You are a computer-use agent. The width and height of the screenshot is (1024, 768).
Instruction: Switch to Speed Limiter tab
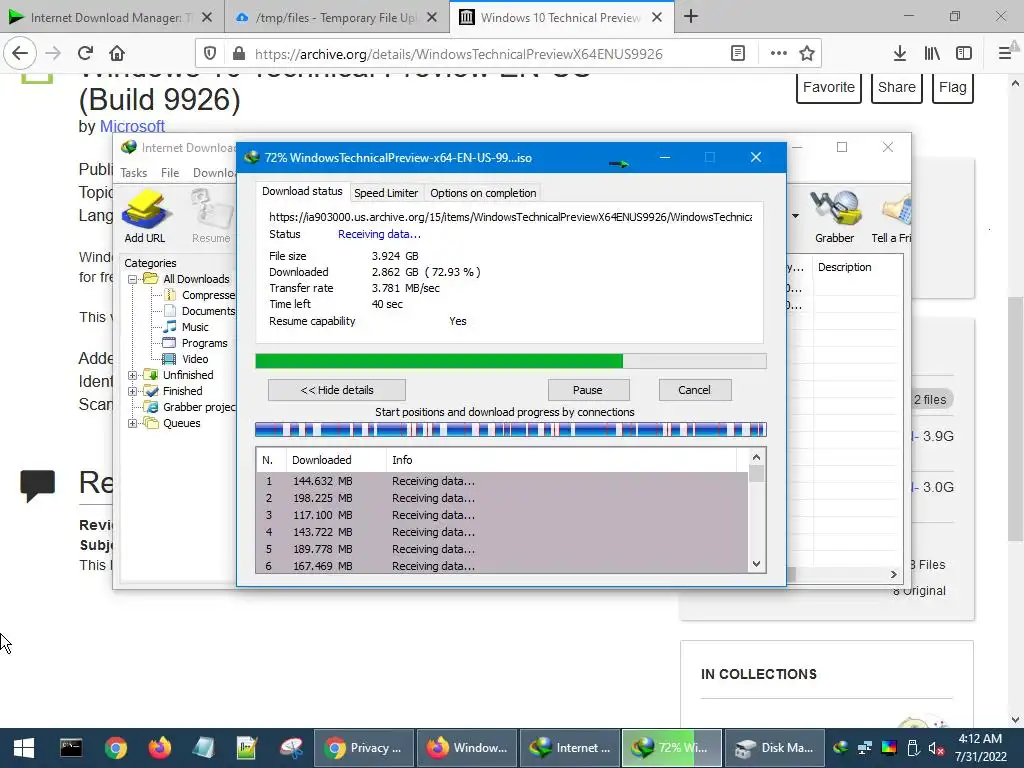coord(386,193)
